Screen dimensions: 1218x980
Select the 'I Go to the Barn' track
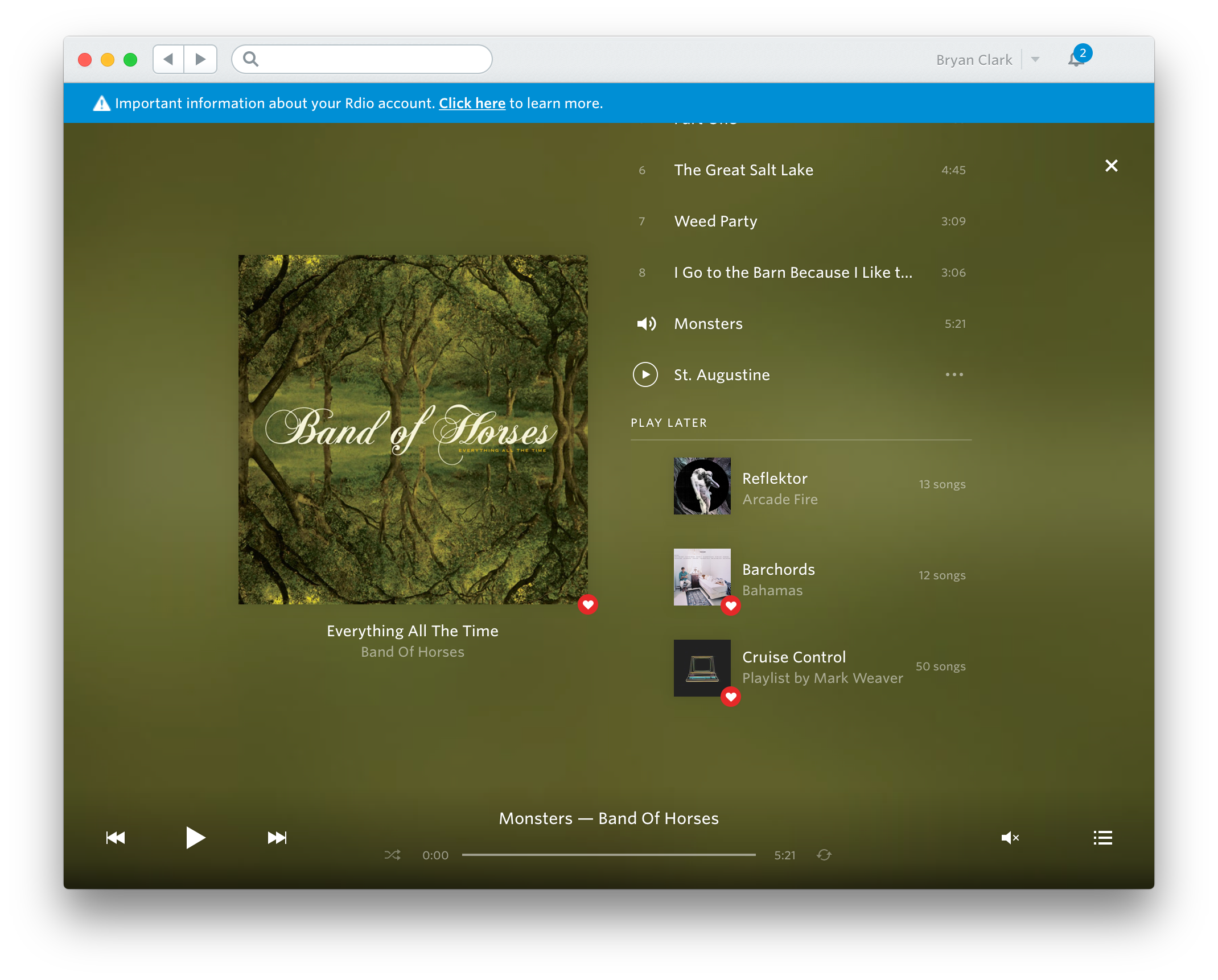click(x=801, y=273)
